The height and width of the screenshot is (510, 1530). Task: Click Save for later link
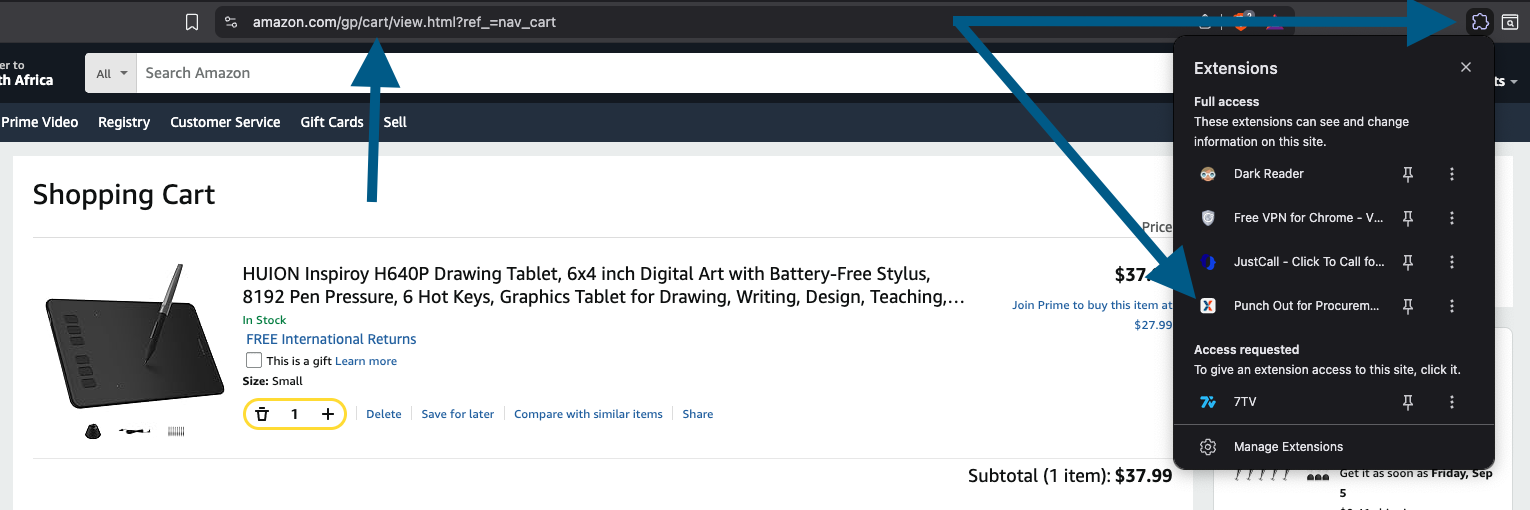[x=458, y=414]
